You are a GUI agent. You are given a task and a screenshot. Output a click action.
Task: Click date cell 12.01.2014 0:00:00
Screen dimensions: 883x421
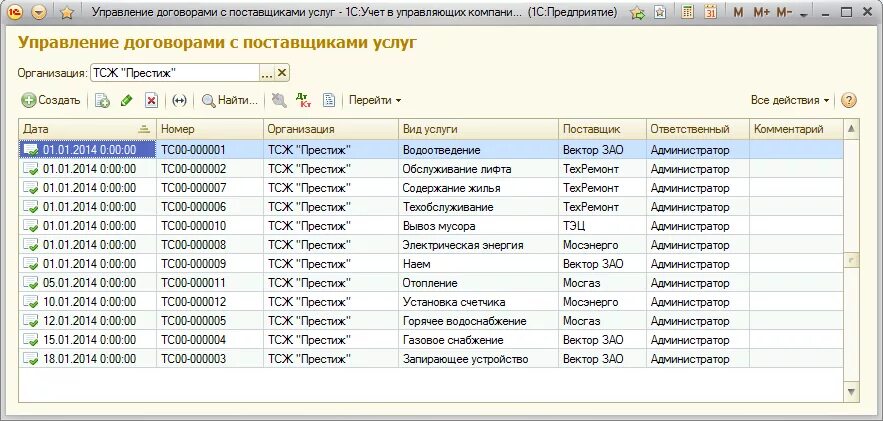87,321
